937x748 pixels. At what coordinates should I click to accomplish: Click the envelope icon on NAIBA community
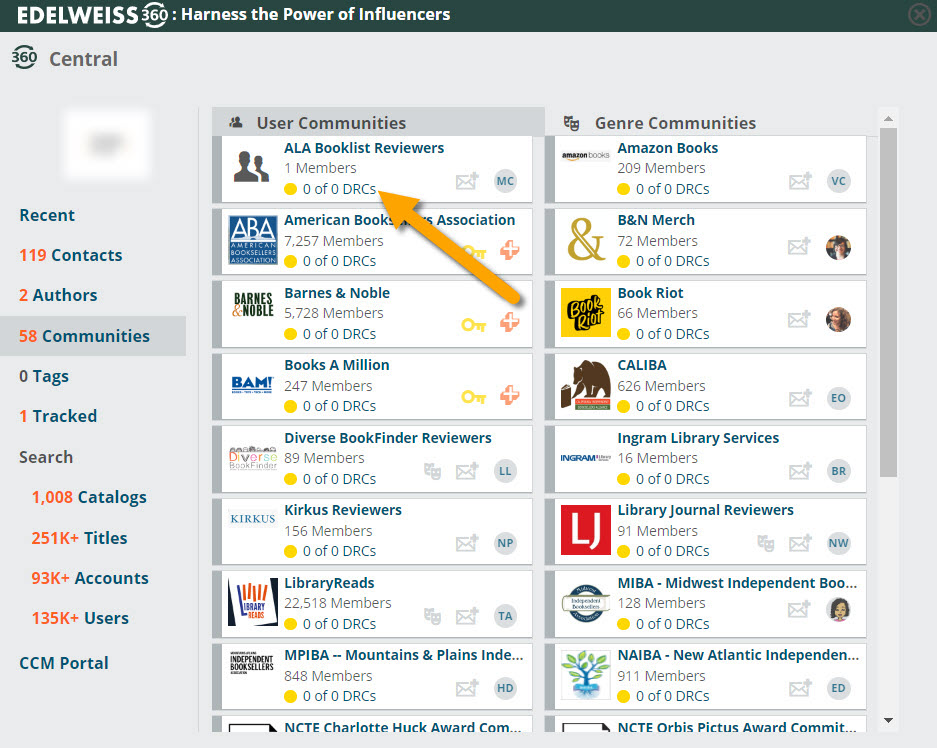tap(800, 688)
